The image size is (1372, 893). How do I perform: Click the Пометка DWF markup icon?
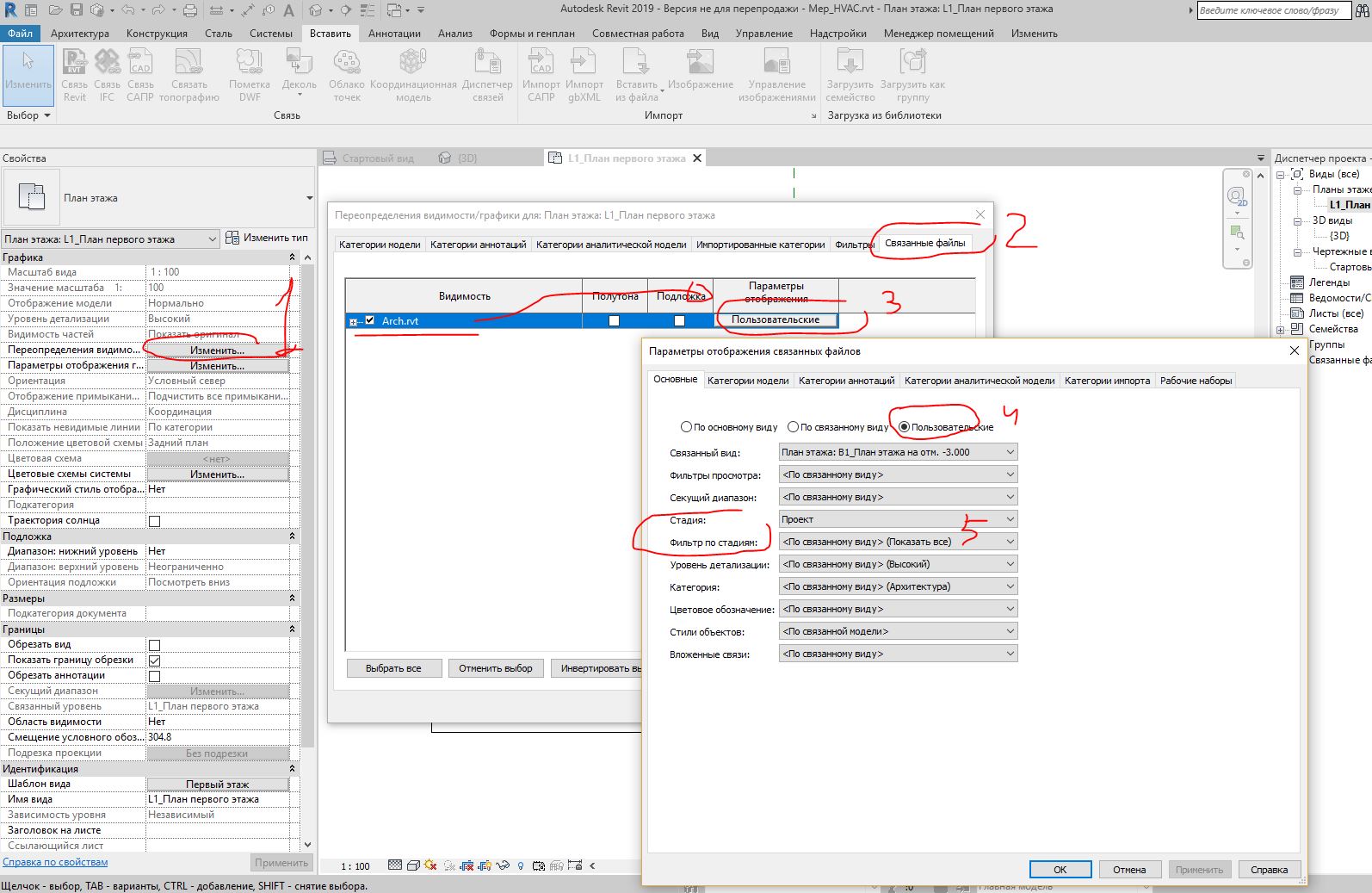[250, 63]
